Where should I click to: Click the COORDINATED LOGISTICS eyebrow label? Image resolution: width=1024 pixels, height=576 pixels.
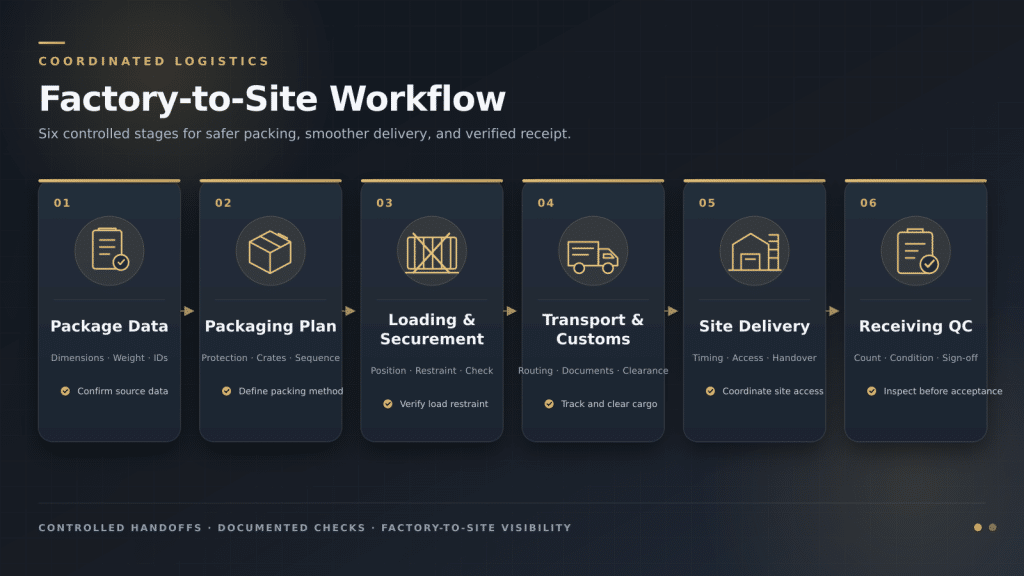(153, 61)
